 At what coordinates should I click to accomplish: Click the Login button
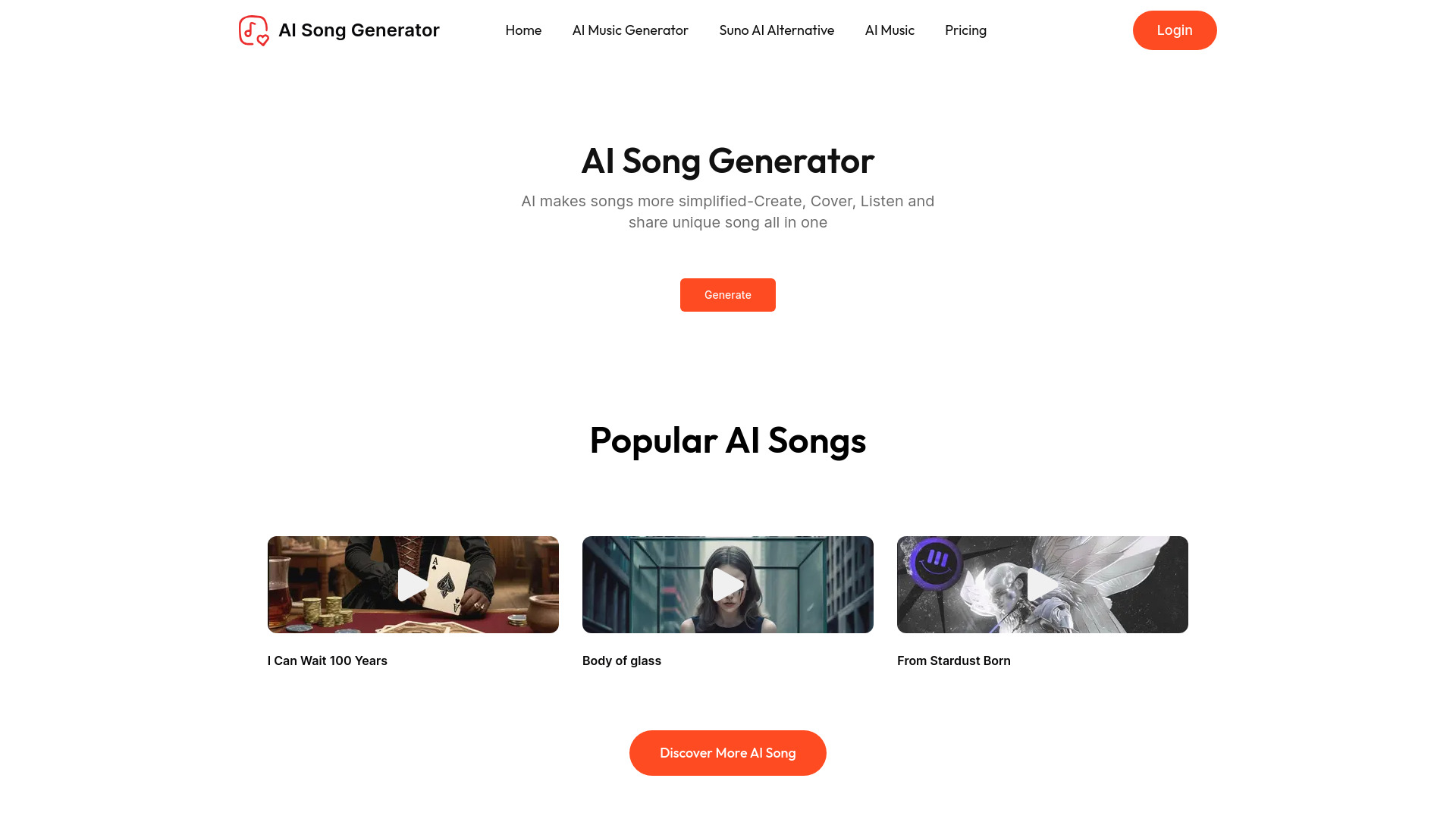tap(1175, 30)
